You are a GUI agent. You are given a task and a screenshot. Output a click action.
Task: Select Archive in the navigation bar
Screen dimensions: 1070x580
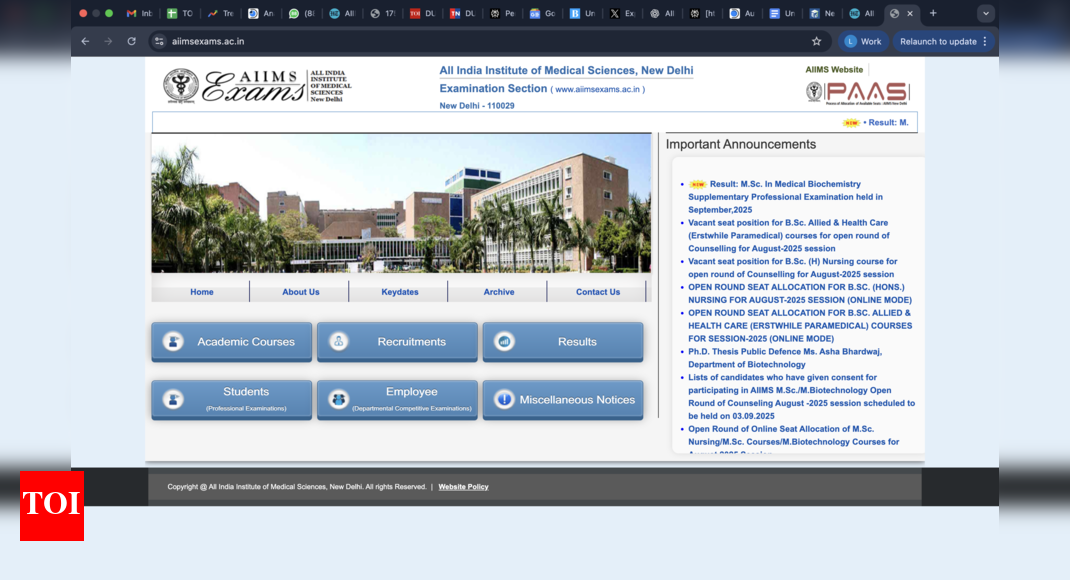click(498, 292)
